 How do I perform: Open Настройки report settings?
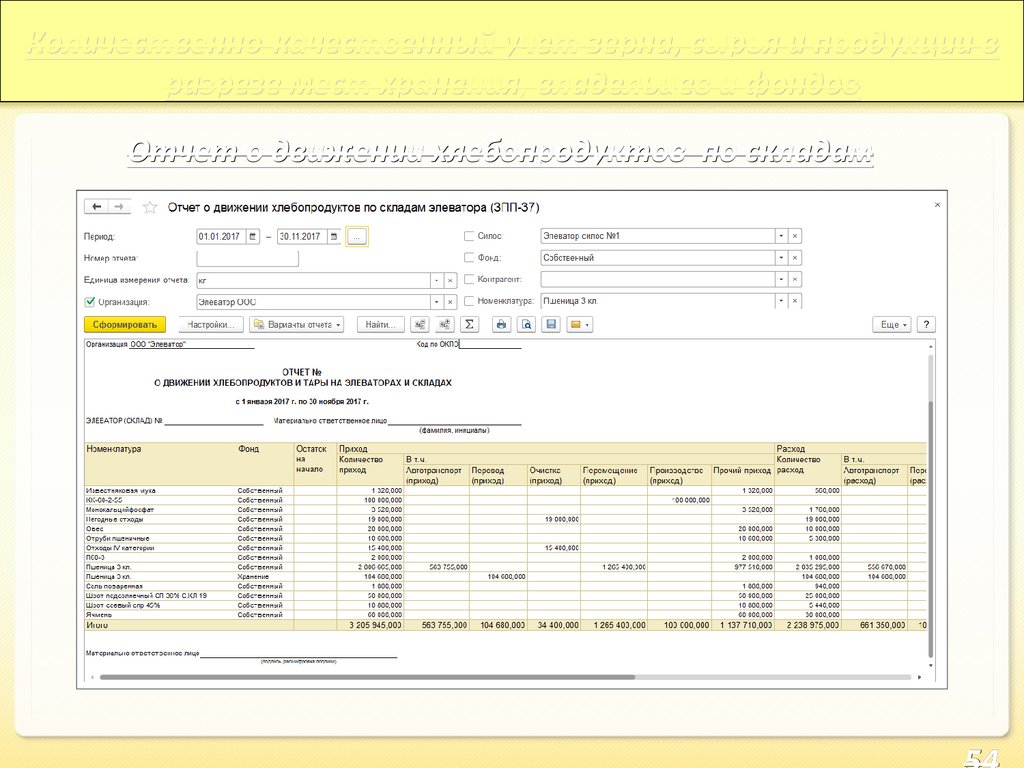pyautogui.click(x=211, y=325)
